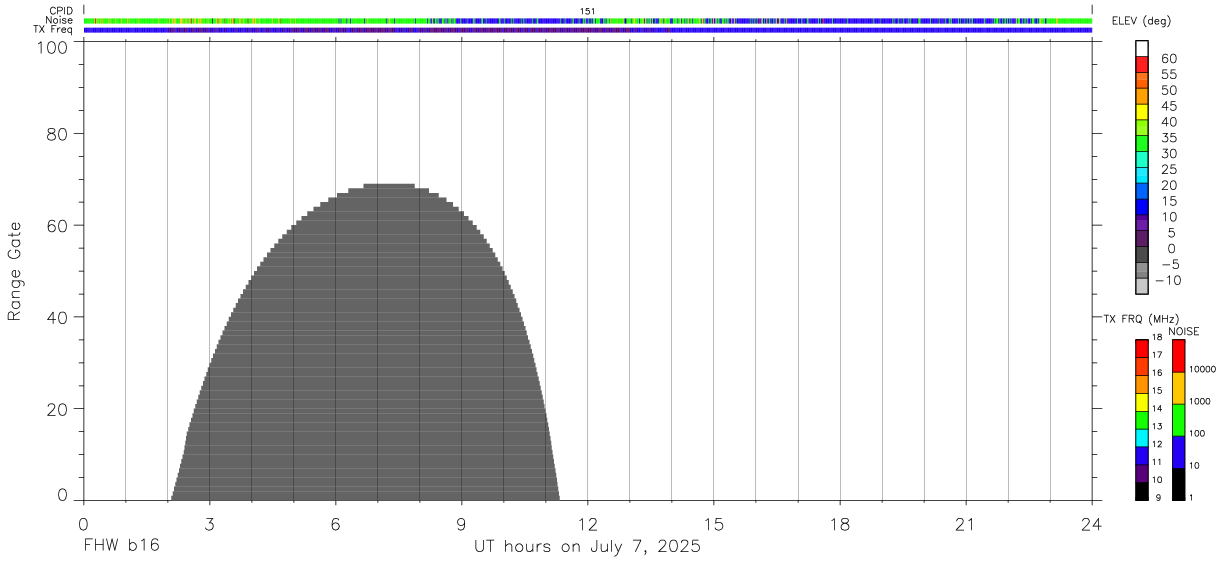This screenshot has height=567, width=1228.
Task: Select the yellow swatch in ELEV colorbar
Action: click(x=1142, y=112)
